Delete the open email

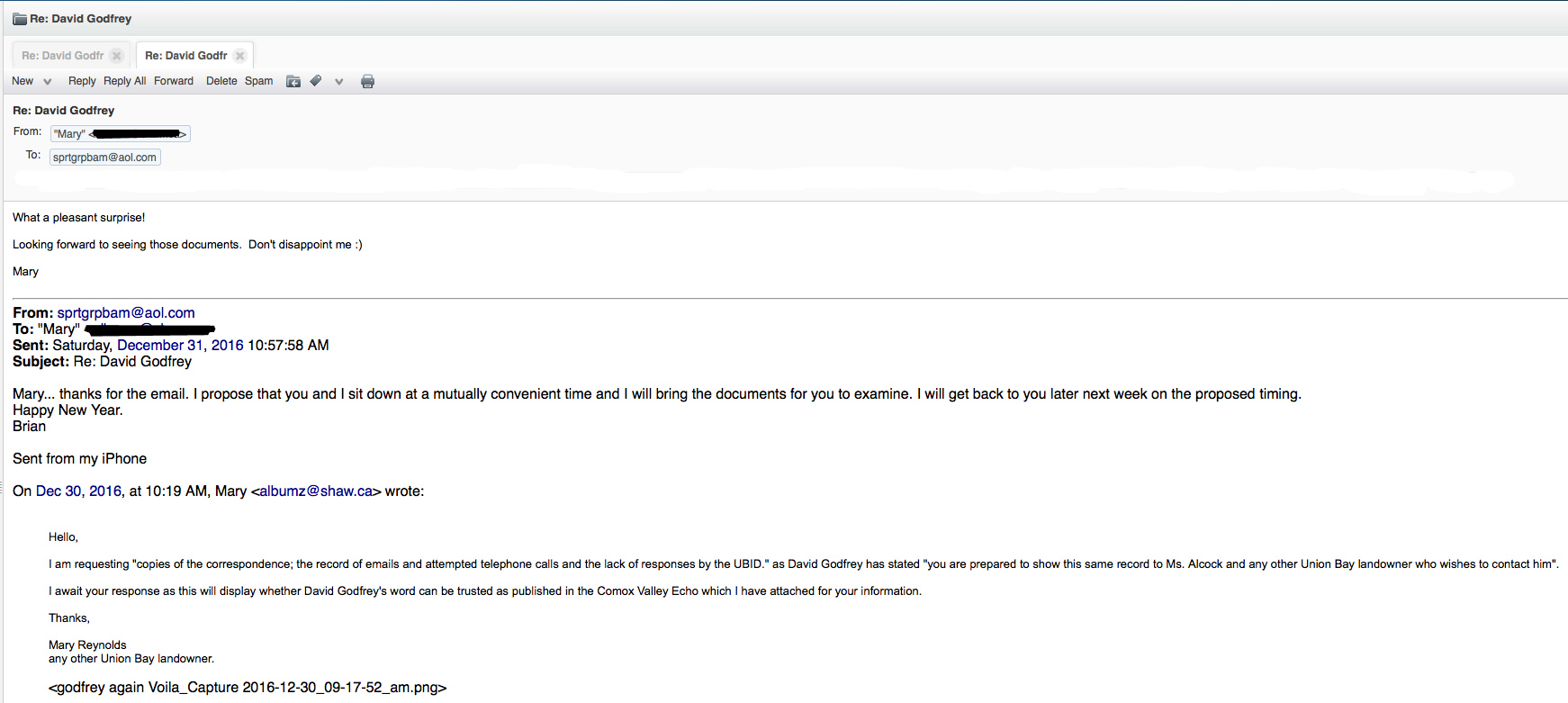click(221, 81)
